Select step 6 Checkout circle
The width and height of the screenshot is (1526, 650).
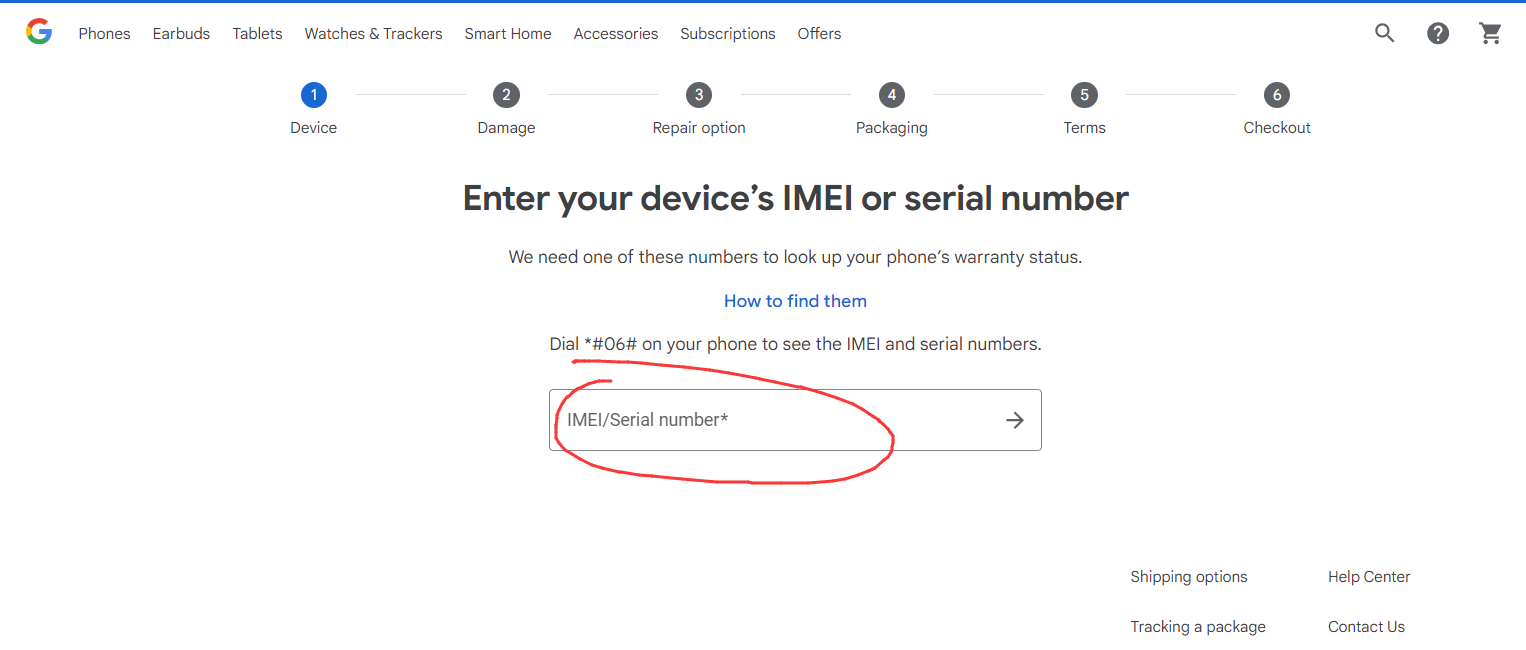1277,95
